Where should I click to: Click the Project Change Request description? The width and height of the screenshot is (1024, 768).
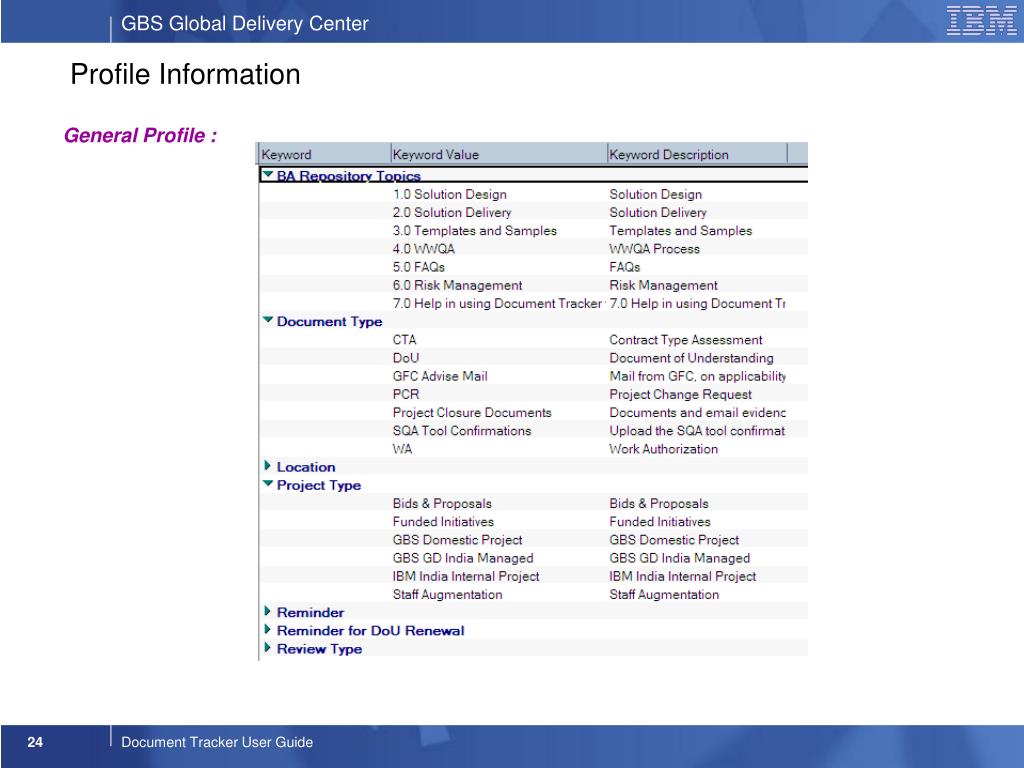(x=680, y=394)
